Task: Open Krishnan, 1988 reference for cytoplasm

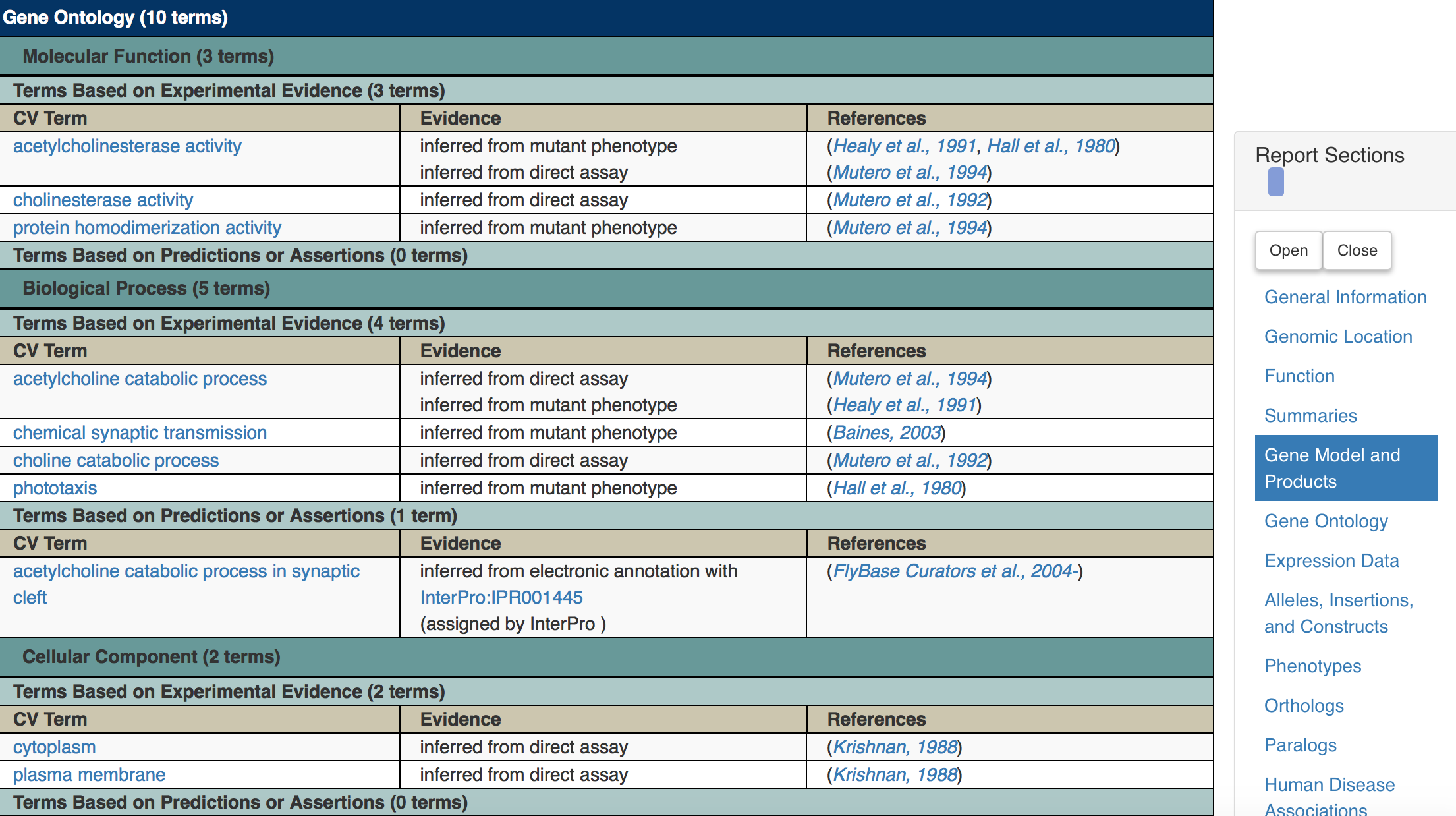Action: [x=895, y=747]
